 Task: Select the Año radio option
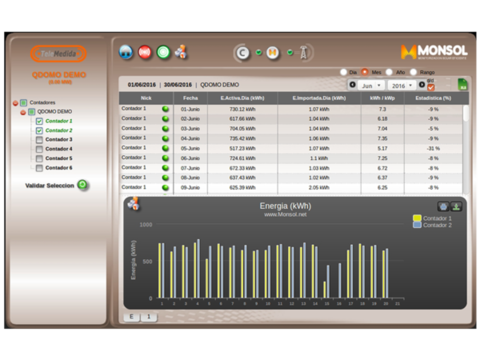389,72
